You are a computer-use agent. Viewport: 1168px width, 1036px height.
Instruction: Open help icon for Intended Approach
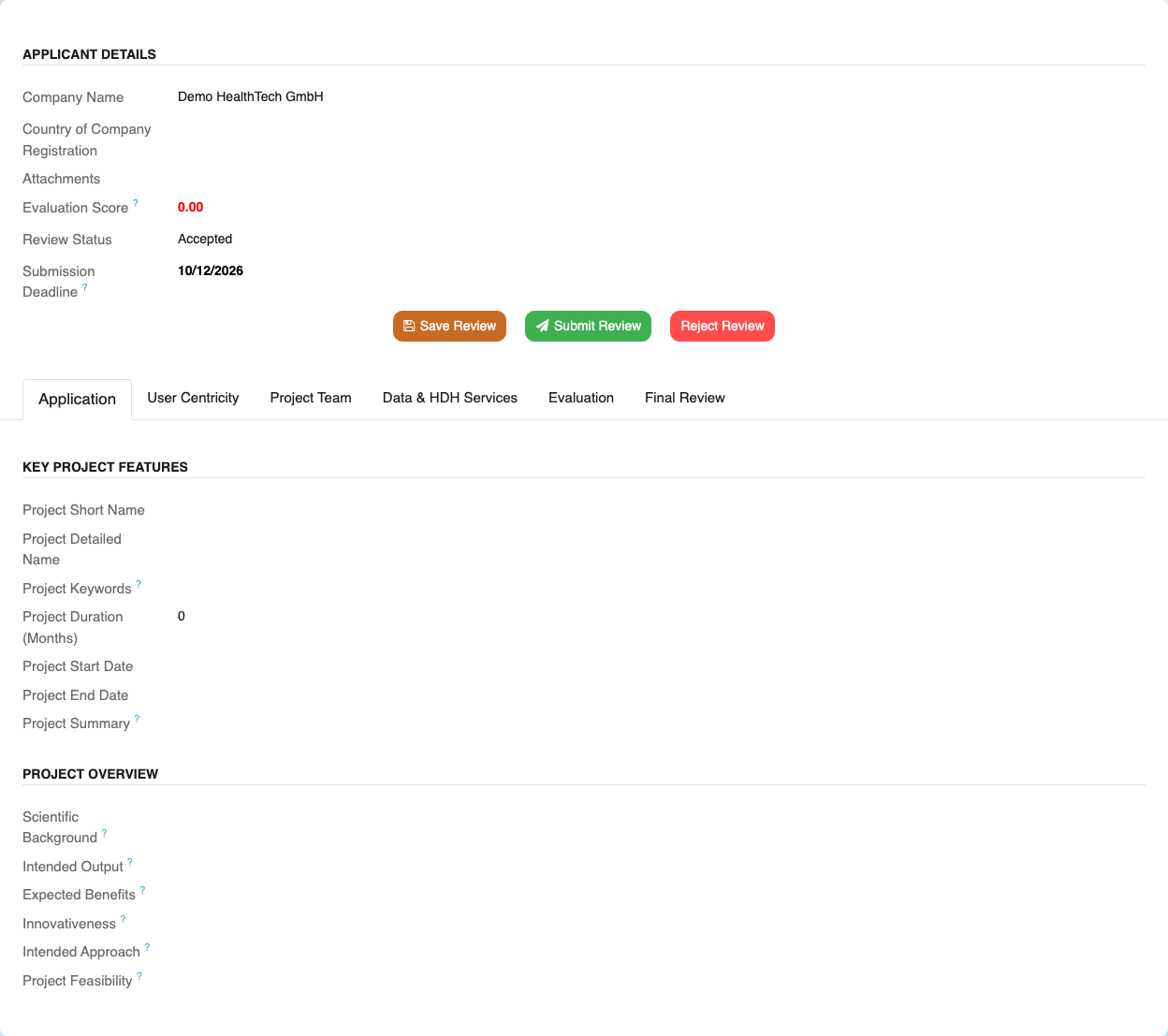click(x=148, y=947)
